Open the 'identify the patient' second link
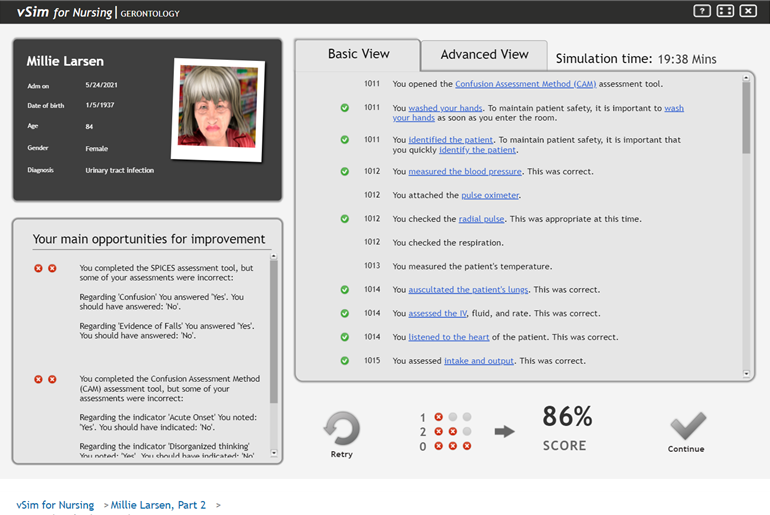Viewport: 770px width, 515px height. click(477, 150)
